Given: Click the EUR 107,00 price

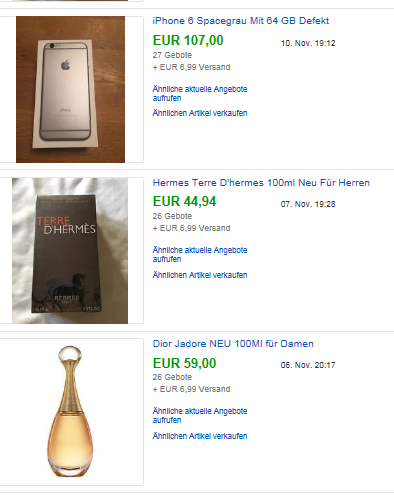Looking at the screenshot, I should coord(188,40).
